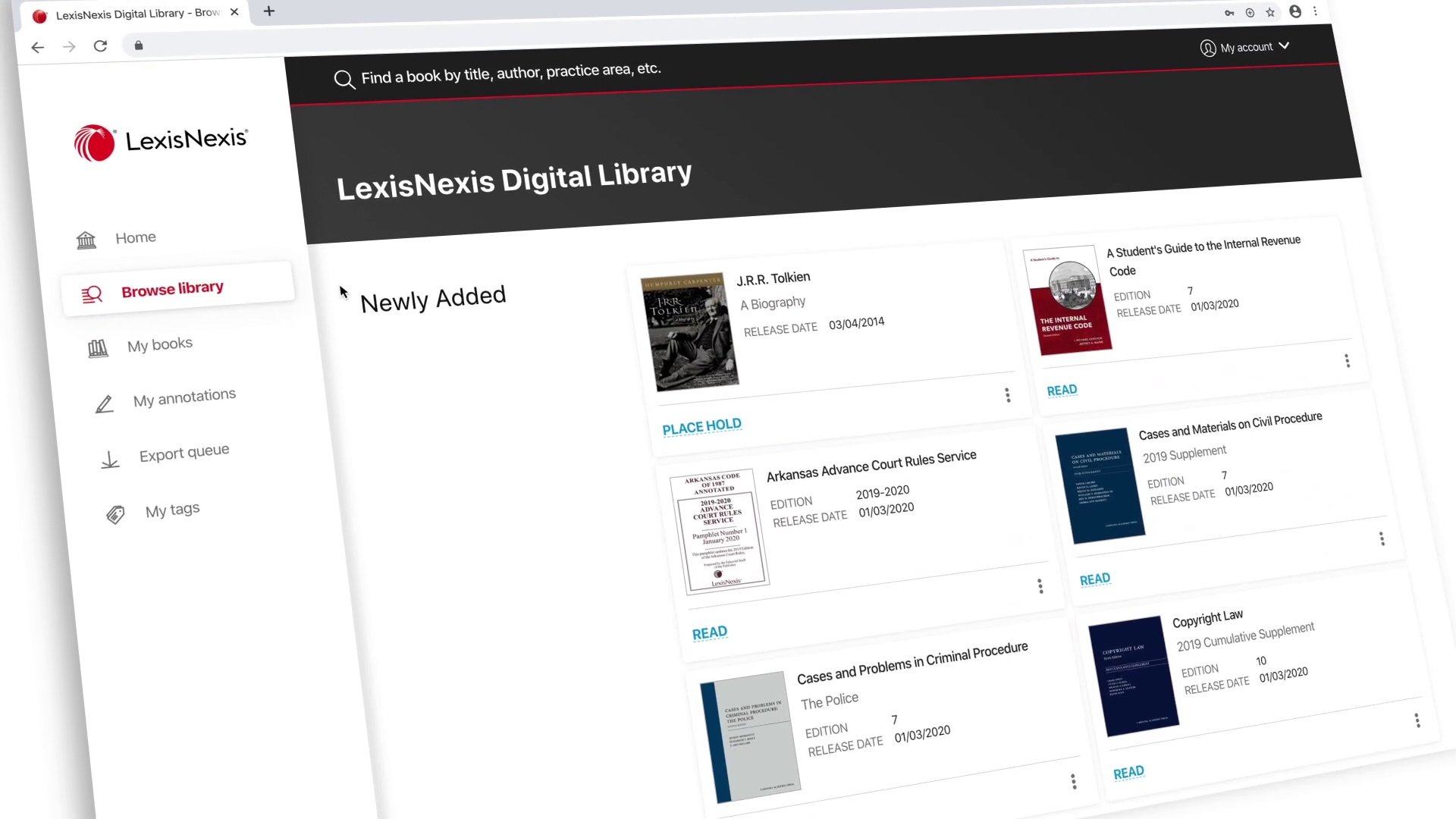This screenshot has height=819, width=1456.
Task: Open My tags page
Action: point(172,510)
